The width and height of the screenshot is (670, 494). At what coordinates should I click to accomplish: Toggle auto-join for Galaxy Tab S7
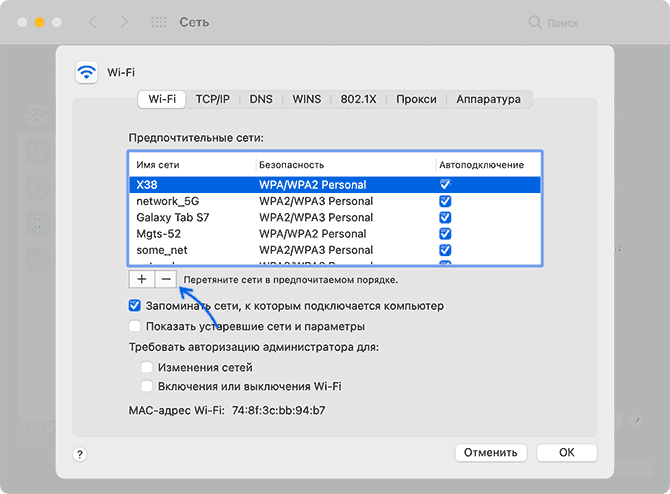pos(445,217)
